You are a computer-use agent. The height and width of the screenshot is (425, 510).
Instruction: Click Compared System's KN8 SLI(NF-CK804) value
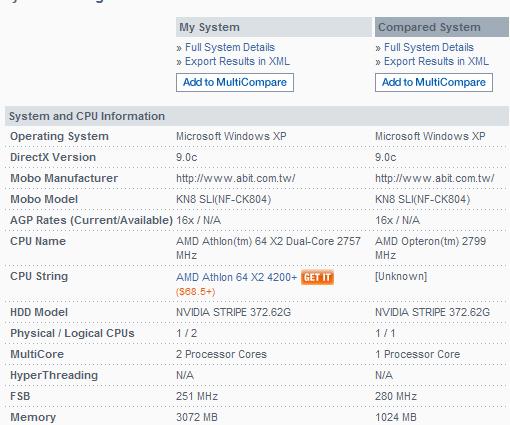pos(422,199)
